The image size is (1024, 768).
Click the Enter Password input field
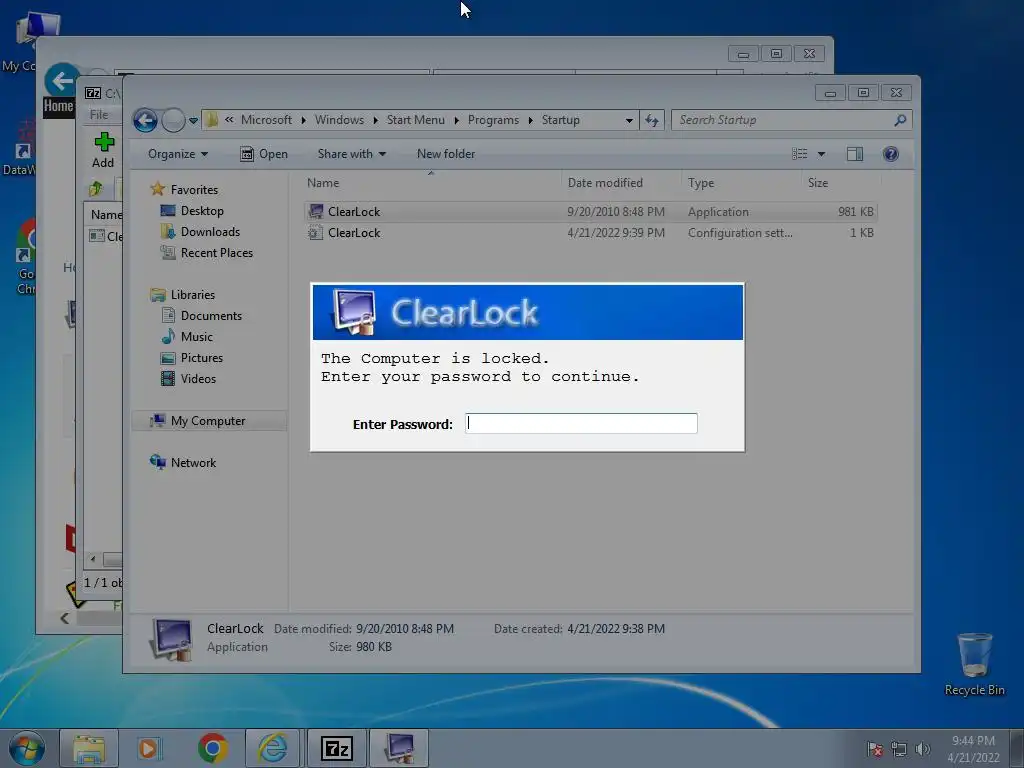(x=581, y=423)
